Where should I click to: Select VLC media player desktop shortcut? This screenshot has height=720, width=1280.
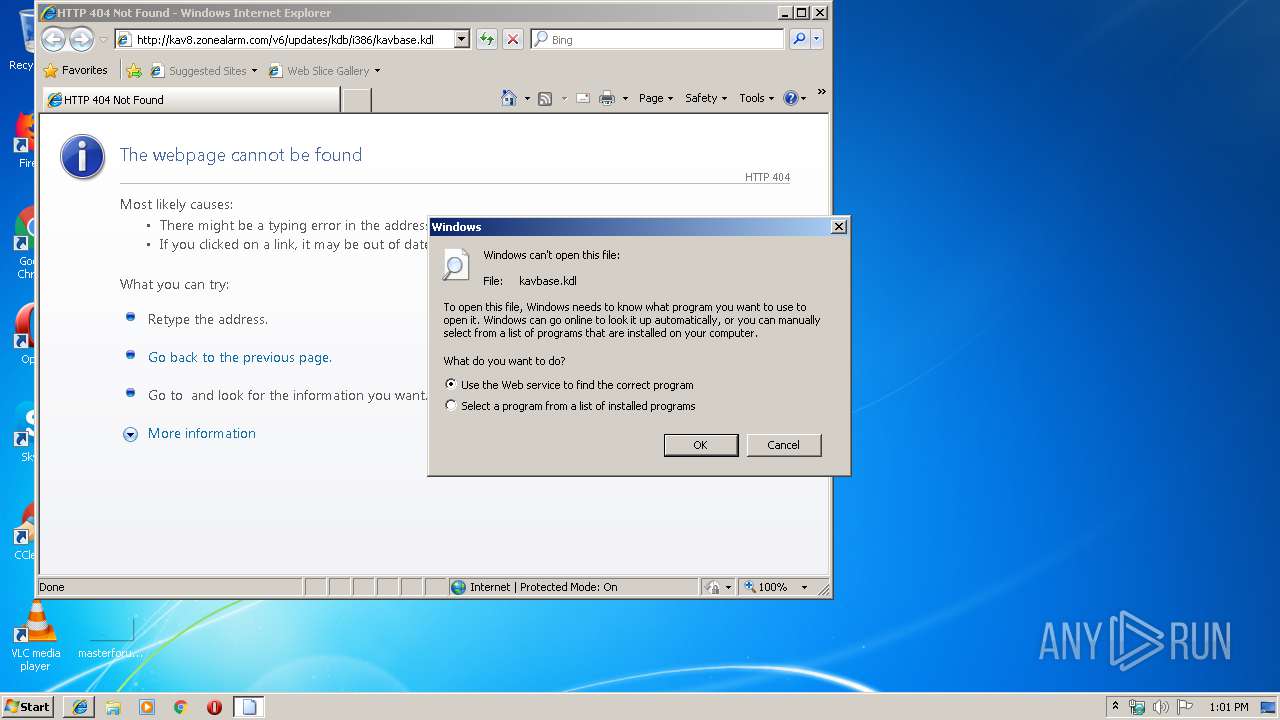point(36,637)
